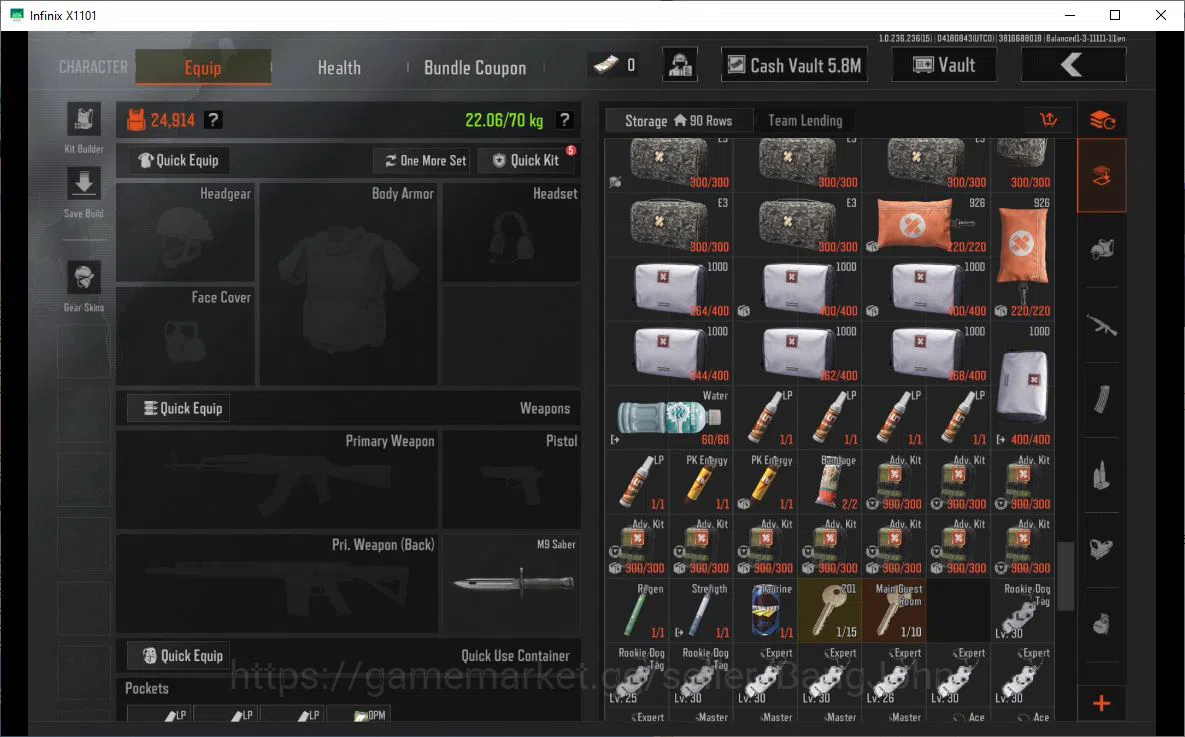The height and width of the screenshot is (737, 1185).
Task: Select the rifle weapons category icon
Action: click(x=1102, y=325)
